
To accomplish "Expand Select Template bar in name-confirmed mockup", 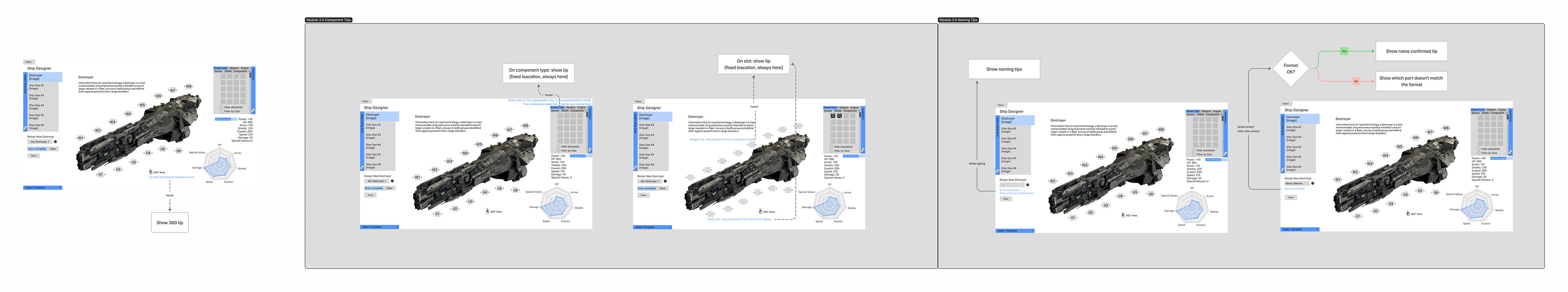I will (1300, 229).
